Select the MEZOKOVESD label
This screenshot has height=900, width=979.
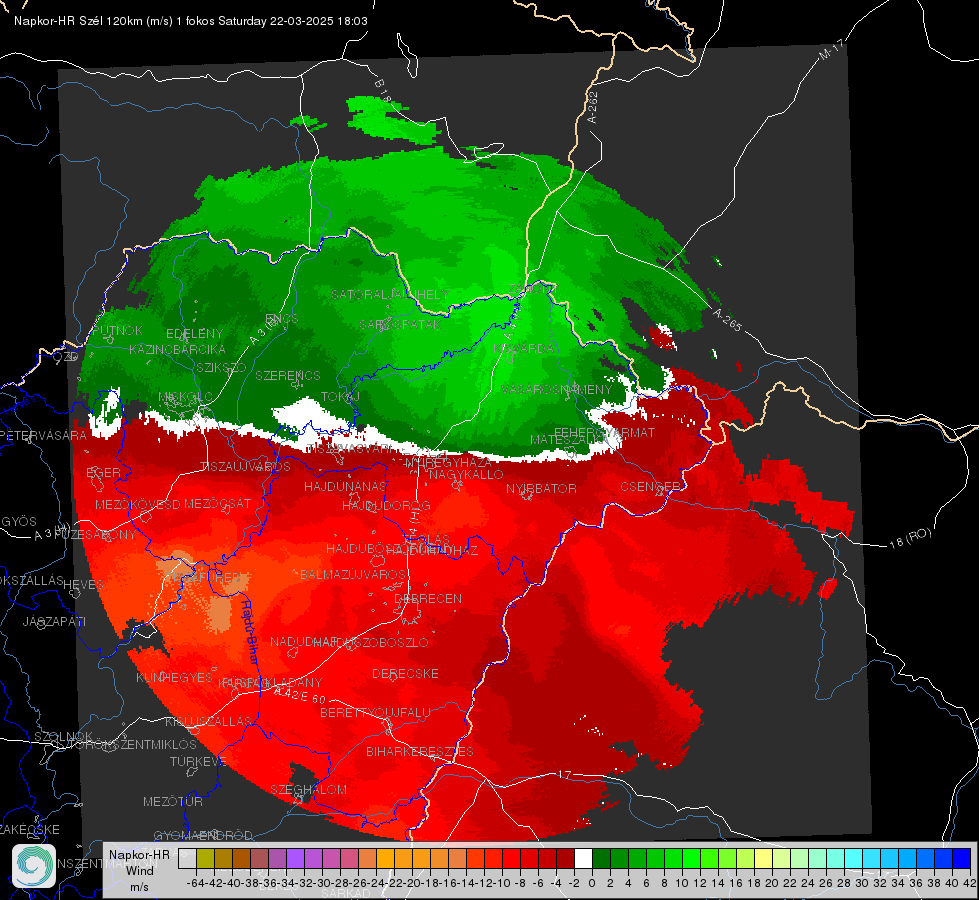[x=137, y=504]
